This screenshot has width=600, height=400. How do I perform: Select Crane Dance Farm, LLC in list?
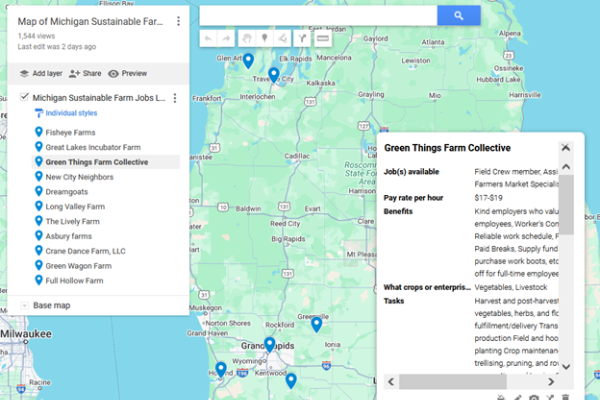84,251
